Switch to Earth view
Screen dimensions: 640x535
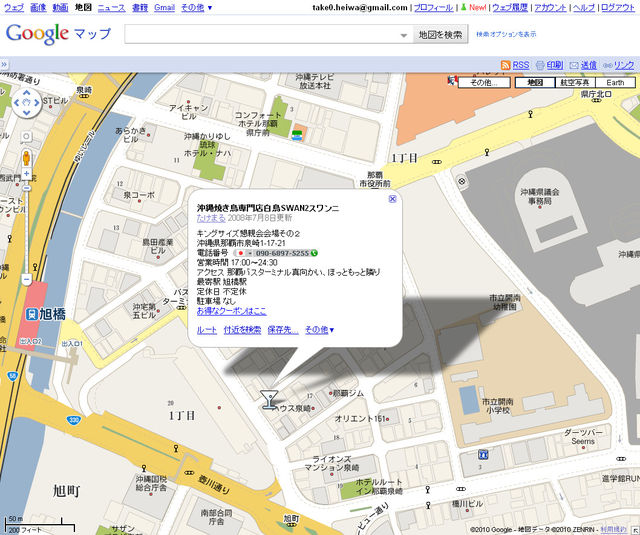click(x=615, y=82)
